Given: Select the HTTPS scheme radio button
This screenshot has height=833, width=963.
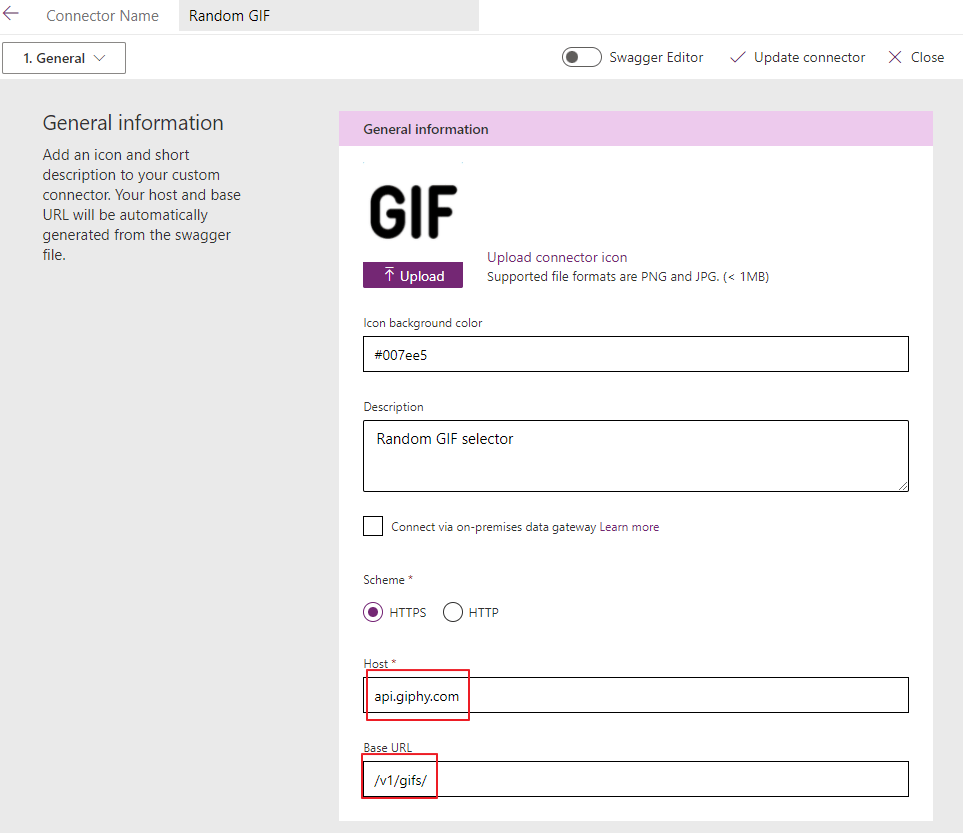Looking at the screenshot, I should (x=373, y=612).
